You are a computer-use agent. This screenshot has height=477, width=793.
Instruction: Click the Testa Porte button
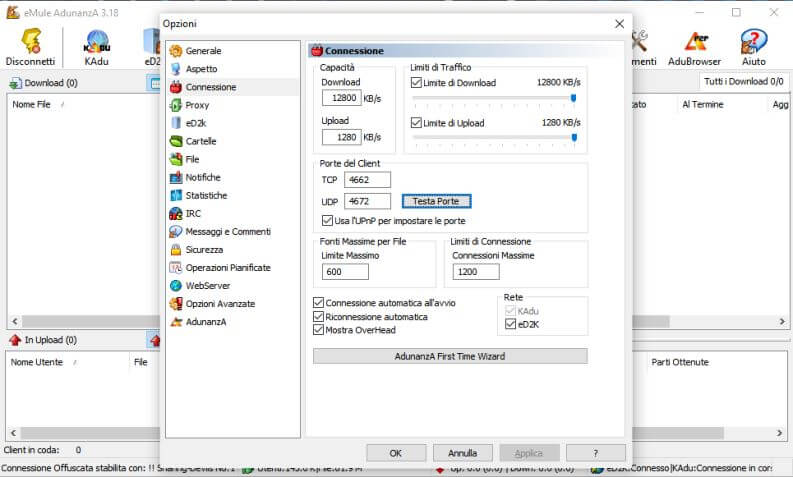click(x=436, y=201)
